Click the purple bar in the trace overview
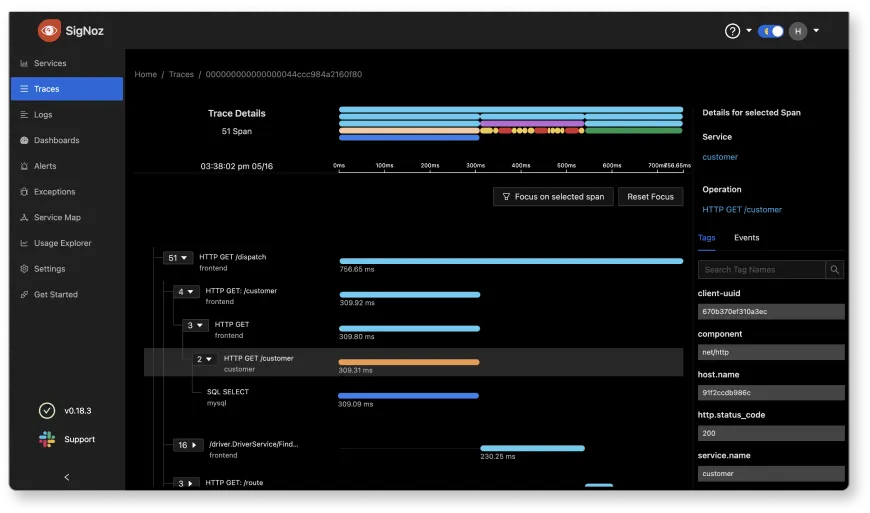This screenshot has height=513, width=870. (532, 124)
